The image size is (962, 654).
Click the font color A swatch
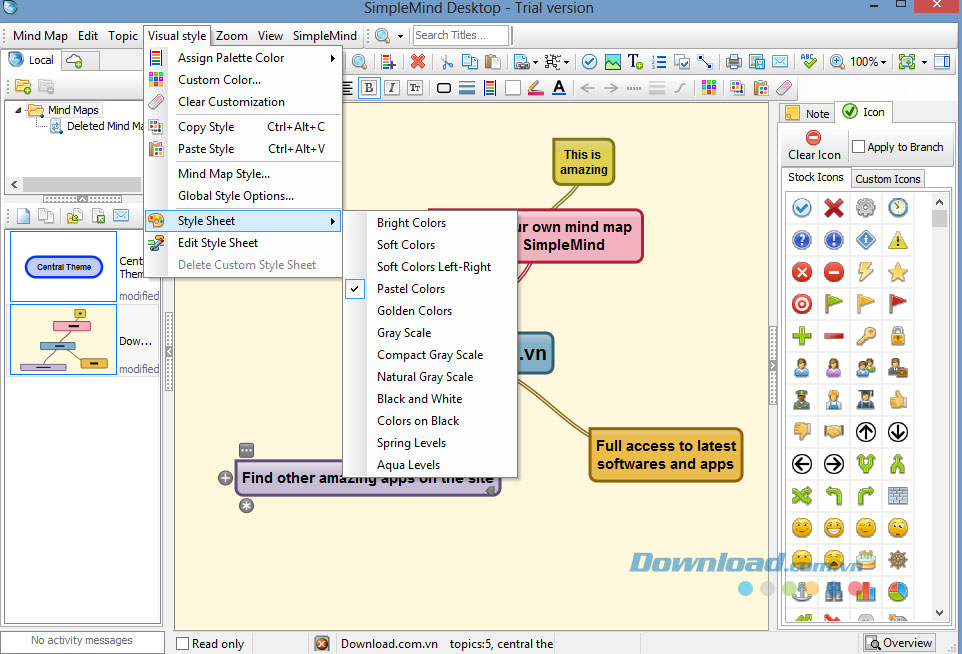[x=559, y=88]
